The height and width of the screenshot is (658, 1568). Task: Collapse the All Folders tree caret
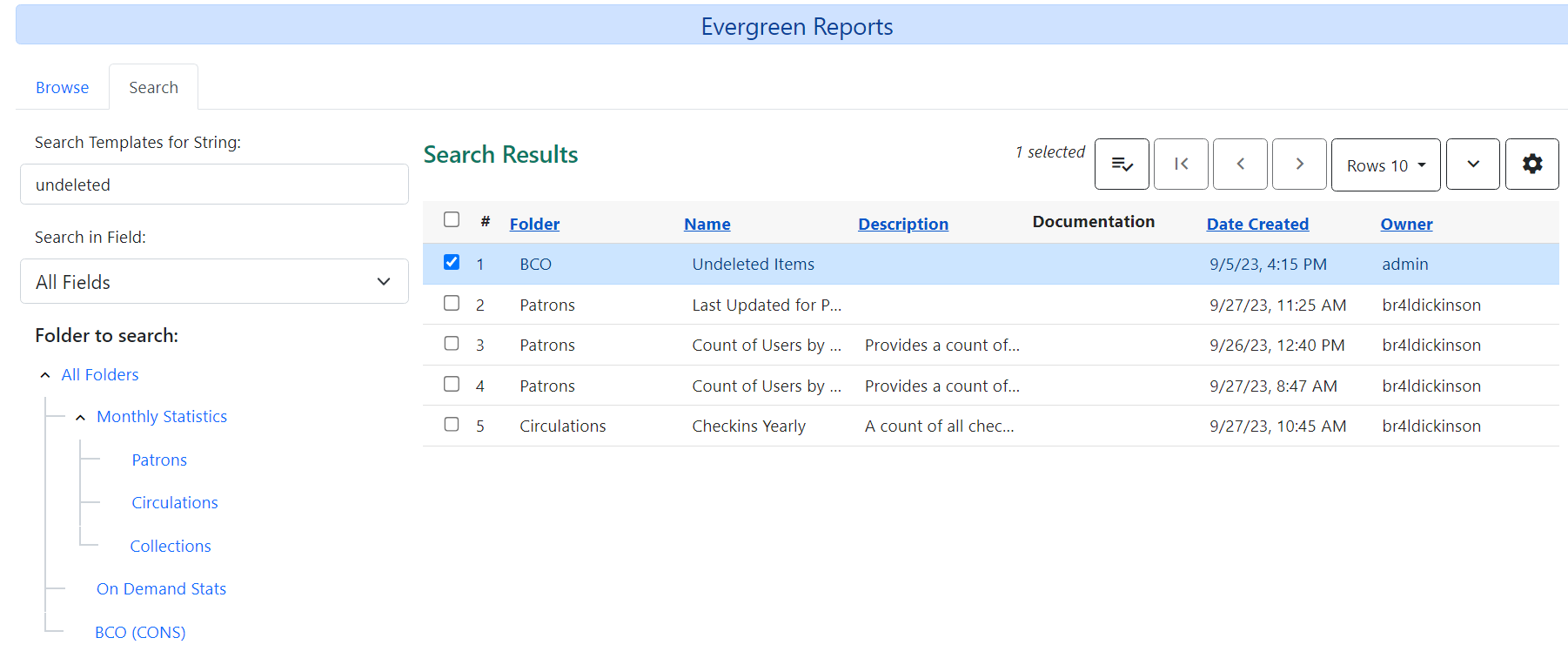tap(45, 375)
